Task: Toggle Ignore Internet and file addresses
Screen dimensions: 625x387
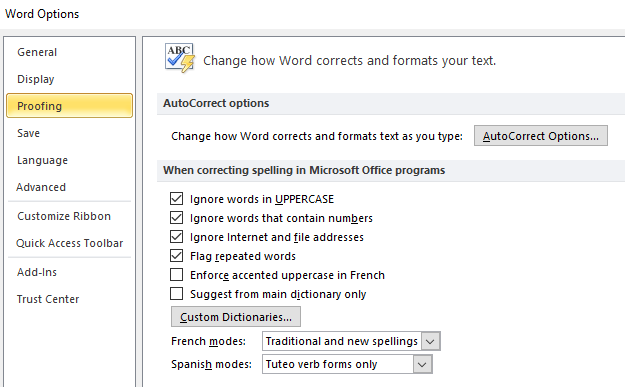Action: pos(176,237)
